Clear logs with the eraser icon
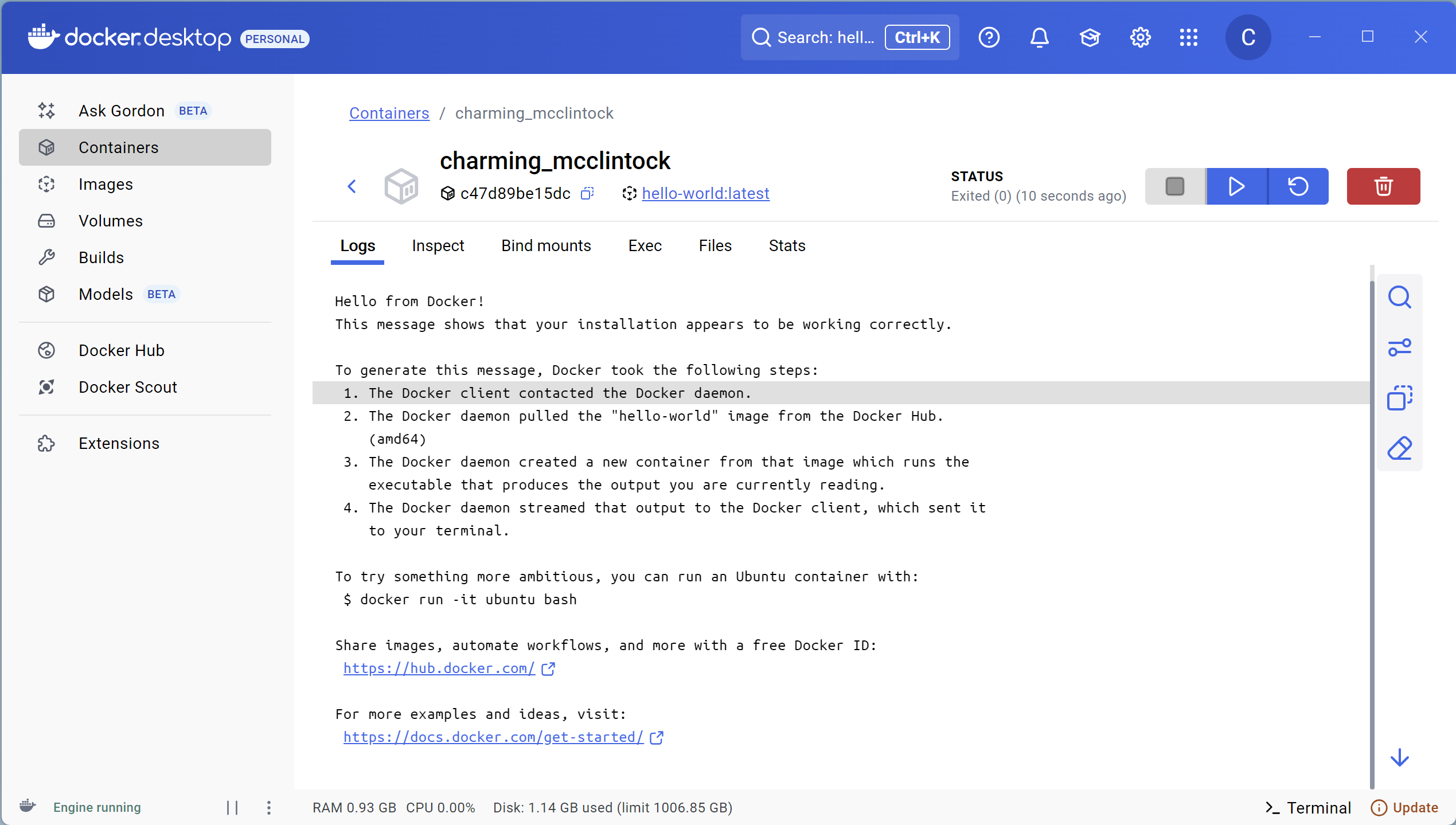Image resolution: width=1456 pixels, height=825 pixels. click(1399, 448)
